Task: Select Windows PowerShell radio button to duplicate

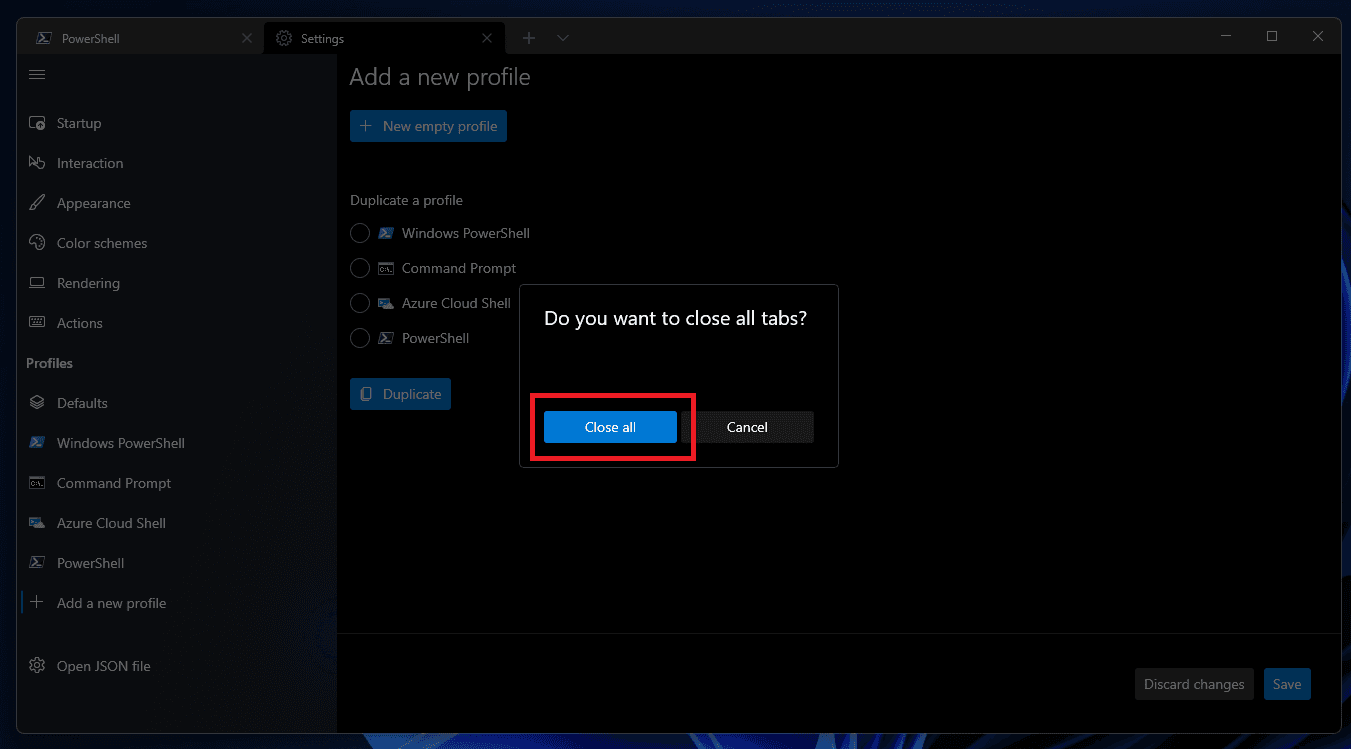Action: point(360,233)
